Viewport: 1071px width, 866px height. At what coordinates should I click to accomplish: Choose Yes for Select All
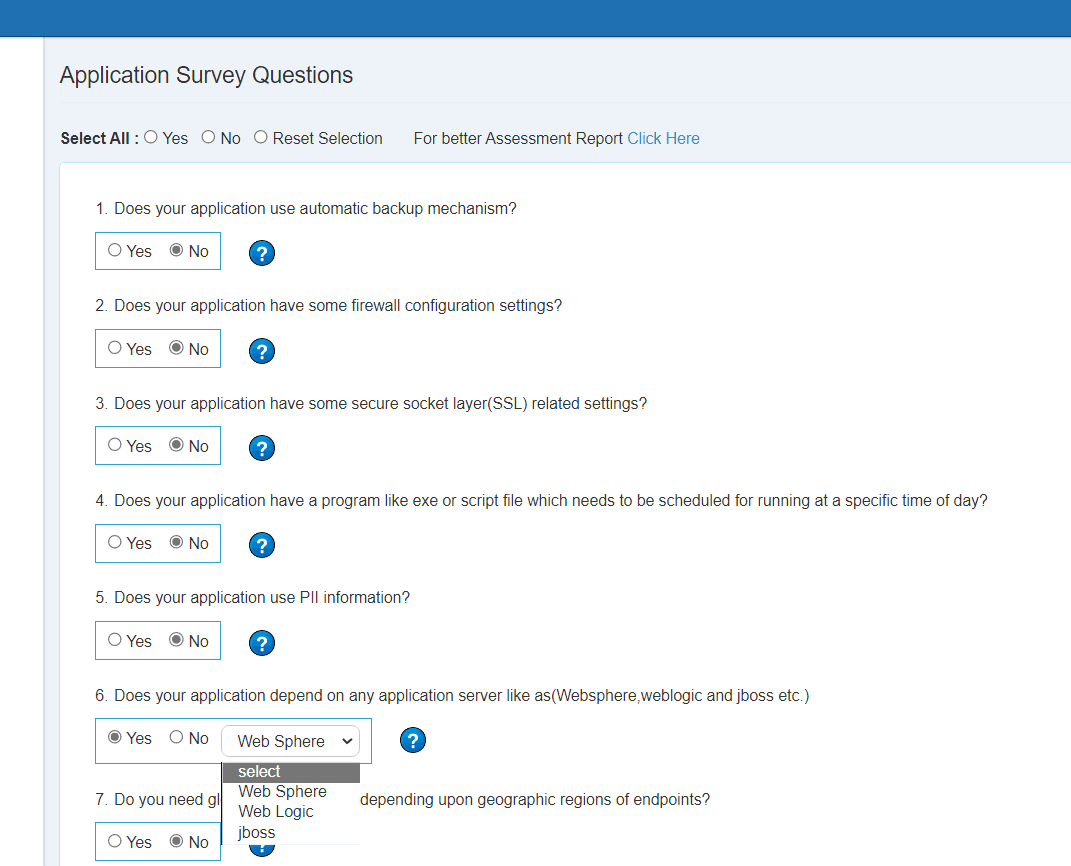(x=151, y=137)
